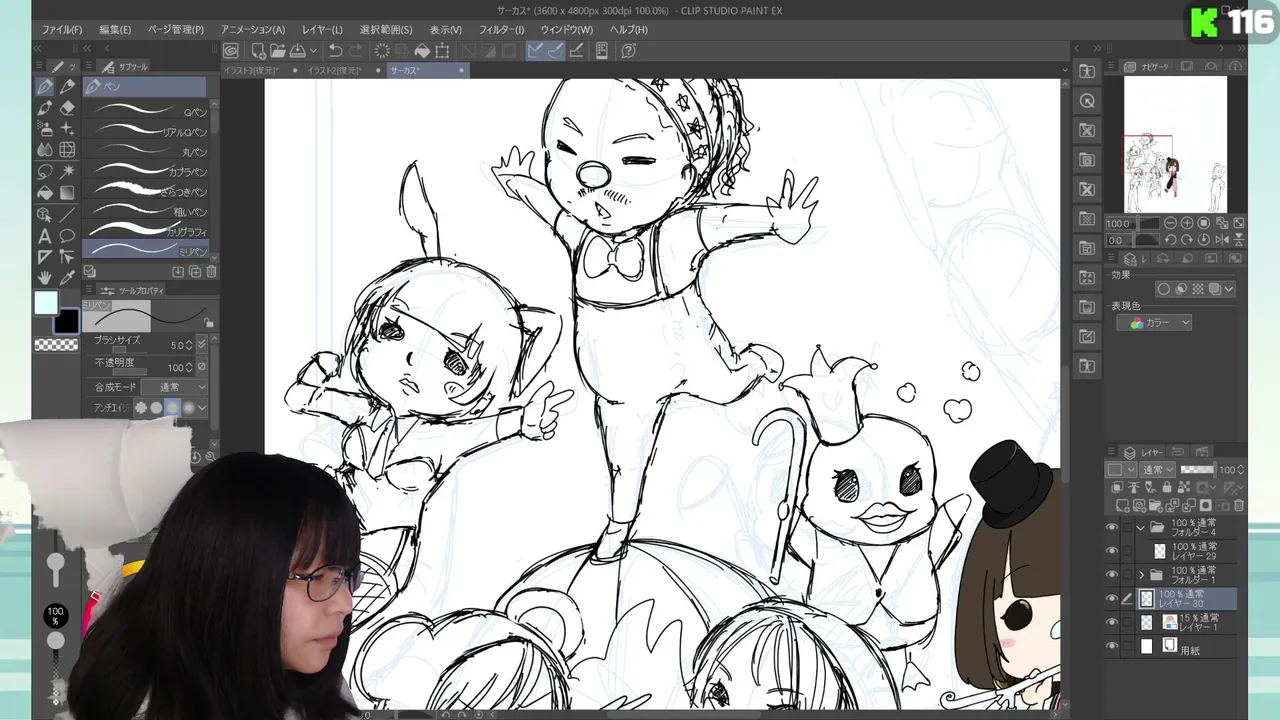The width and height of the screenshot is (1280, 720).
Task: Toggle snap to ruler in command bar
Action: [535, 51]
